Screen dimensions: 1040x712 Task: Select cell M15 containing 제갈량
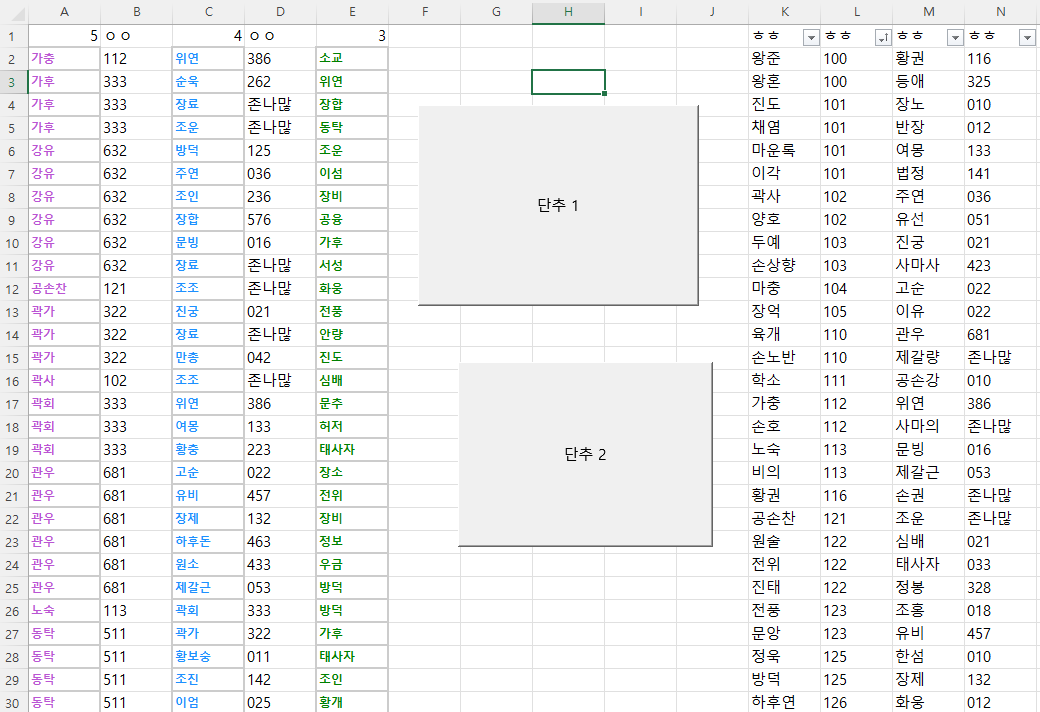[928, 357]
